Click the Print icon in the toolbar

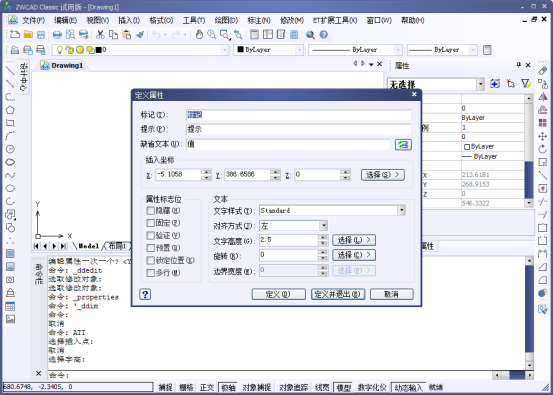point(57,35)
